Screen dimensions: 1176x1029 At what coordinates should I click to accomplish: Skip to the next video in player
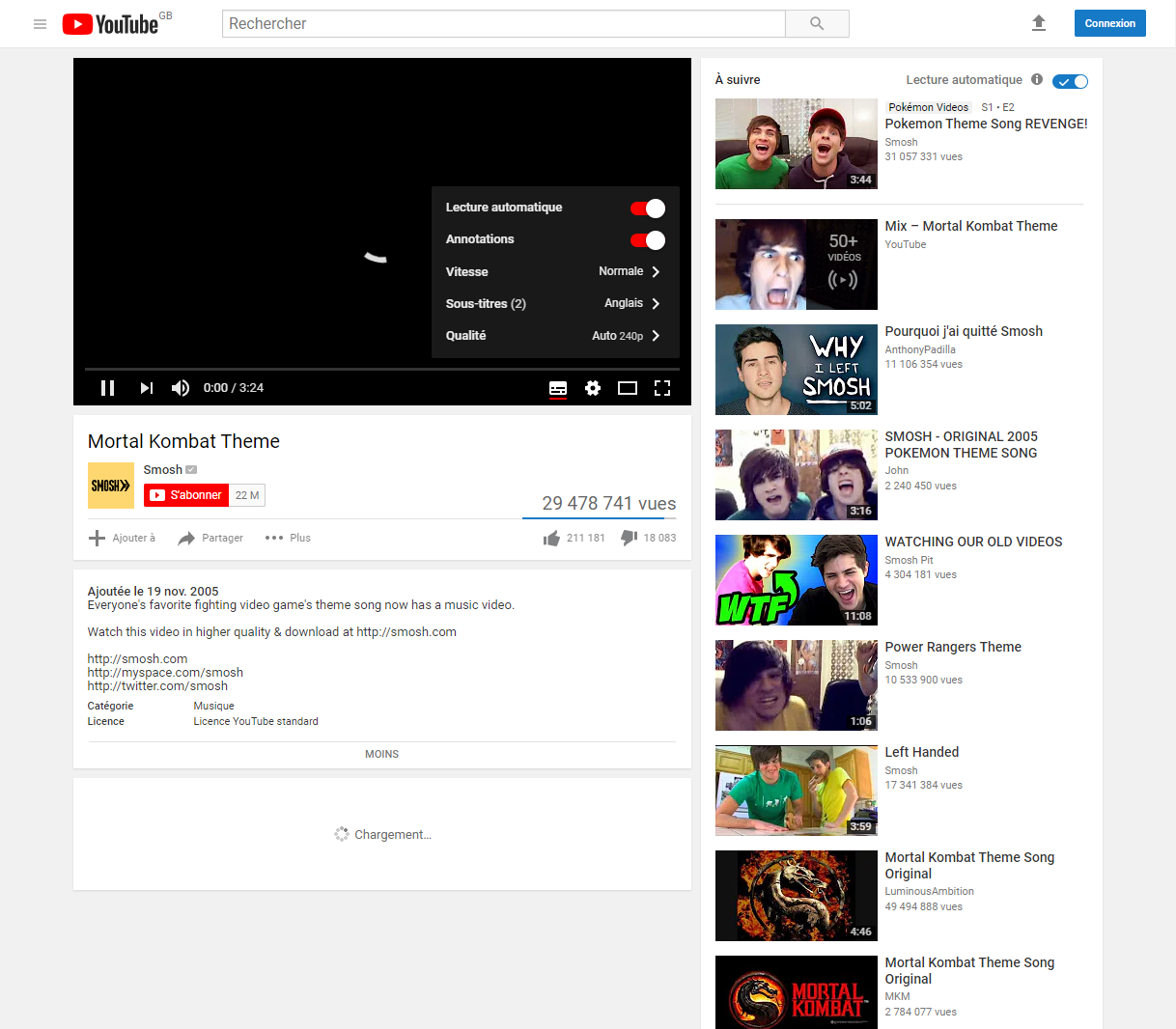pyautogui.click(x=146, y=388)
